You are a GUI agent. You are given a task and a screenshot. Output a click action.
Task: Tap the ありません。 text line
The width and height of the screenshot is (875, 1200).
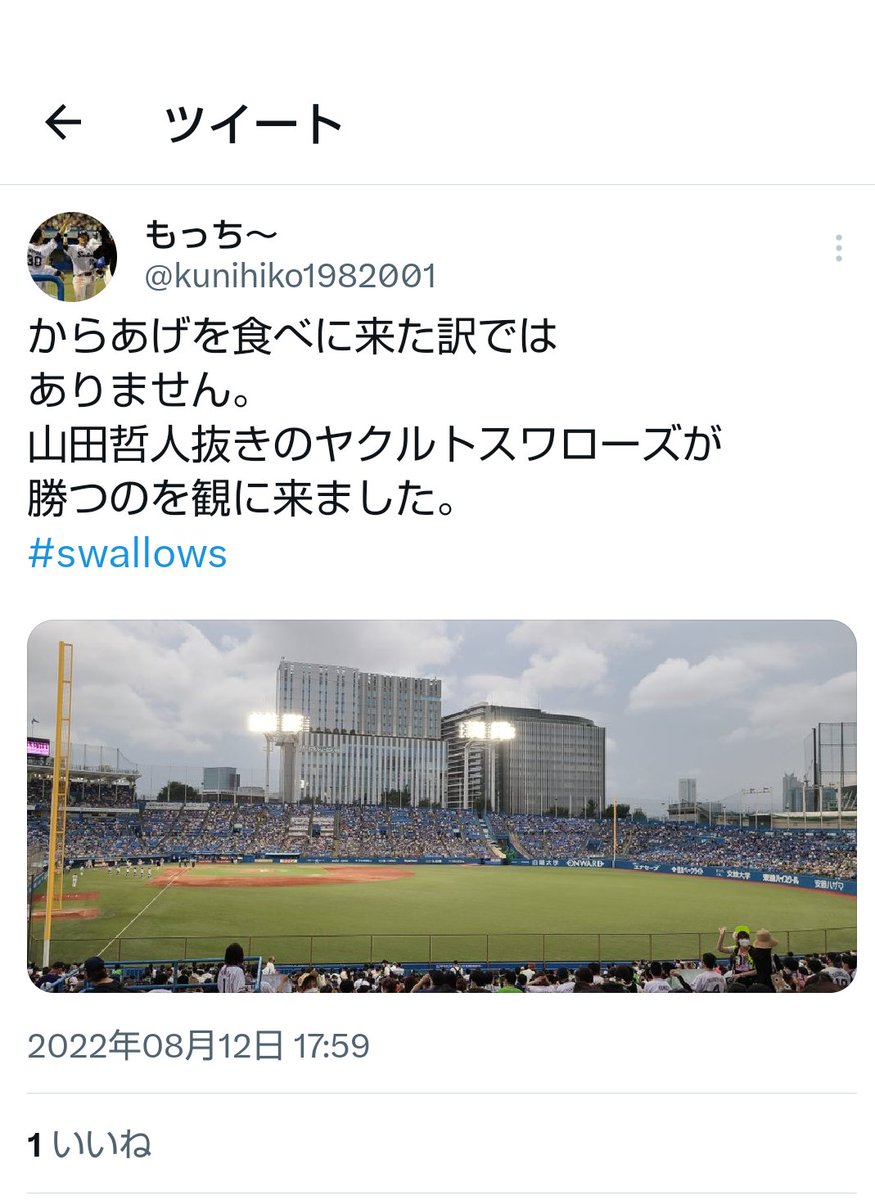(x=139, y=392)
